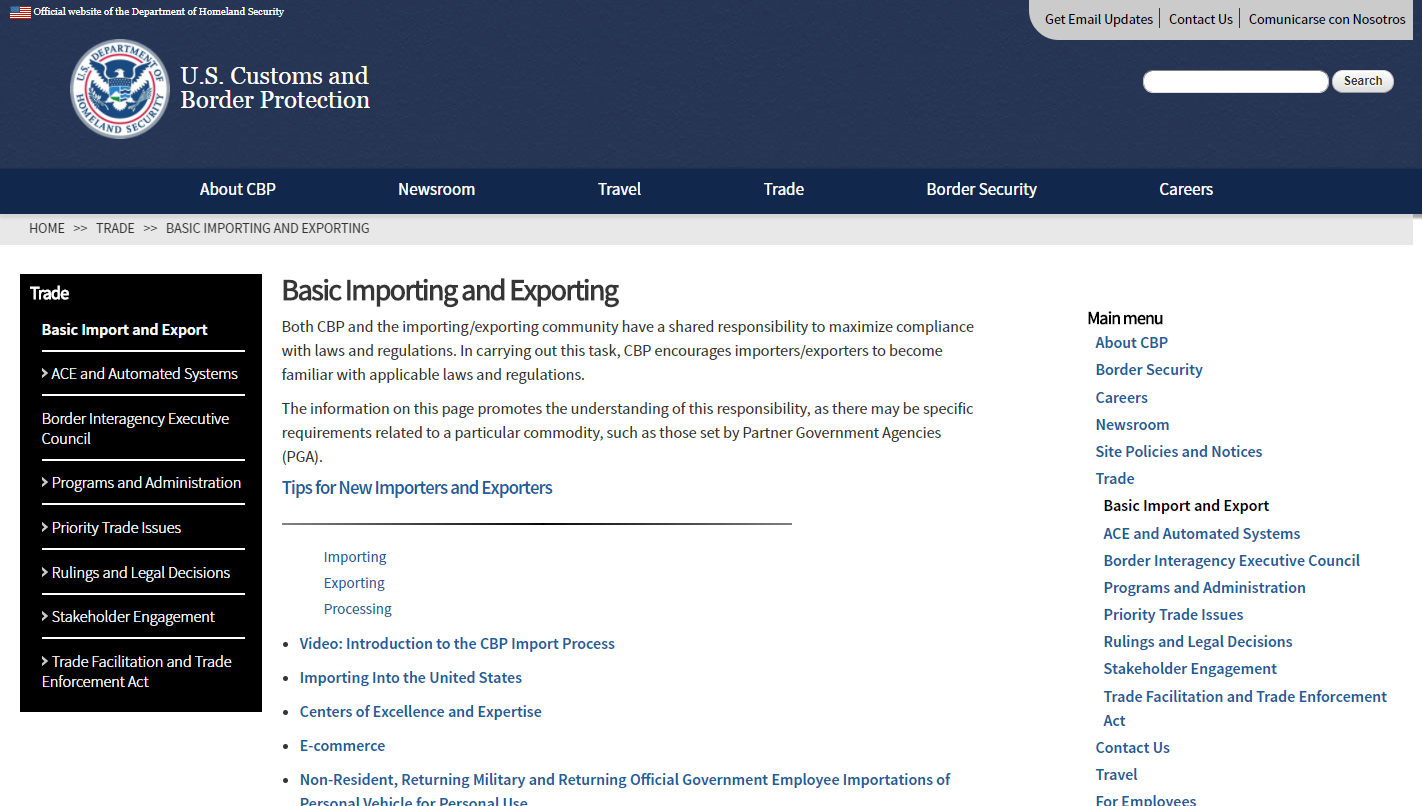The height and width of the screenshot is (806, 1422).
Task: Expand Trade Facilitation and Trade Enforcement Act chevron
Action: pos(45,661)
